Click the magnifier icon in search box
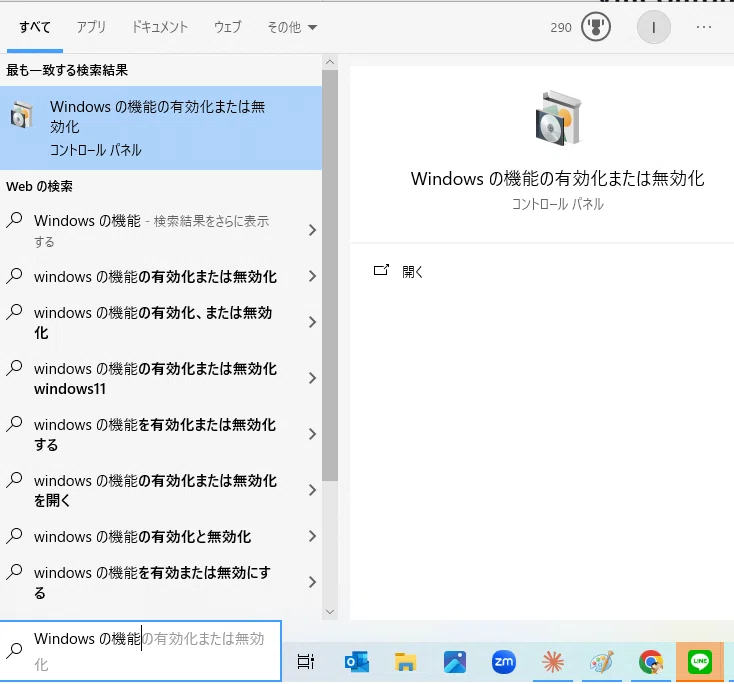The width and height of the screenshot is (734, 684). [15, 650]
